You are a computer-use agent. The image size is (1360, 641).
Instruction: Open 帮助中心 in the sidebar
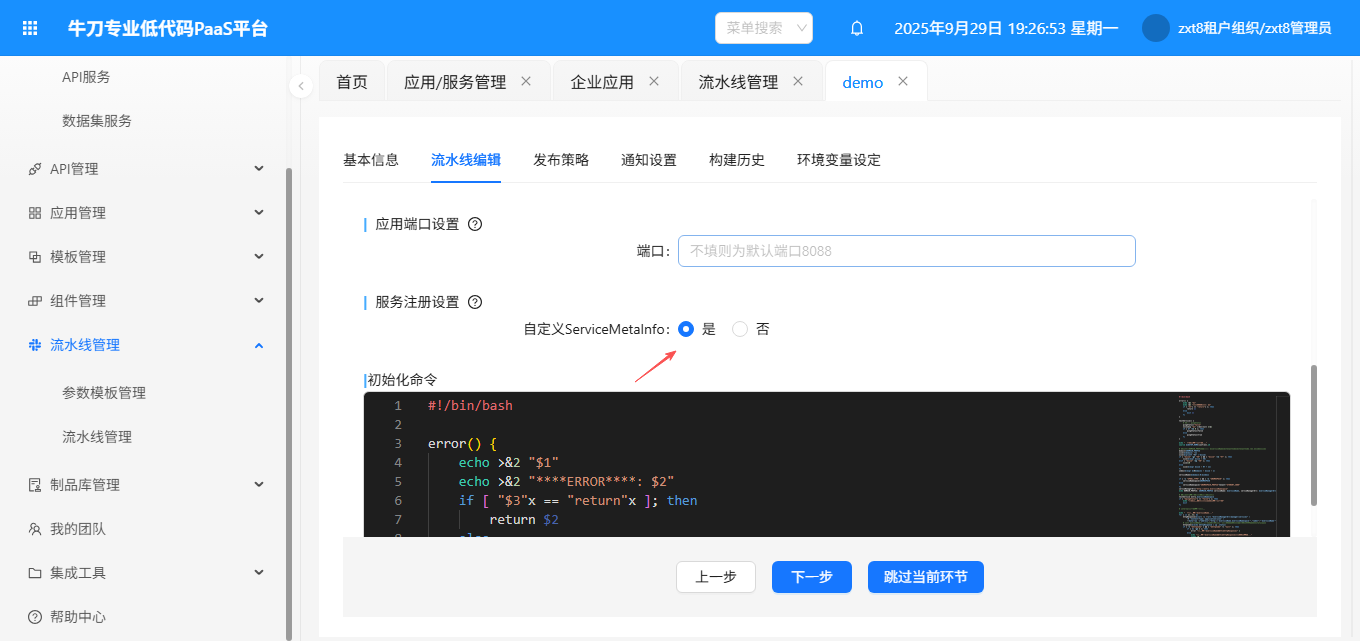coord(78,617)
